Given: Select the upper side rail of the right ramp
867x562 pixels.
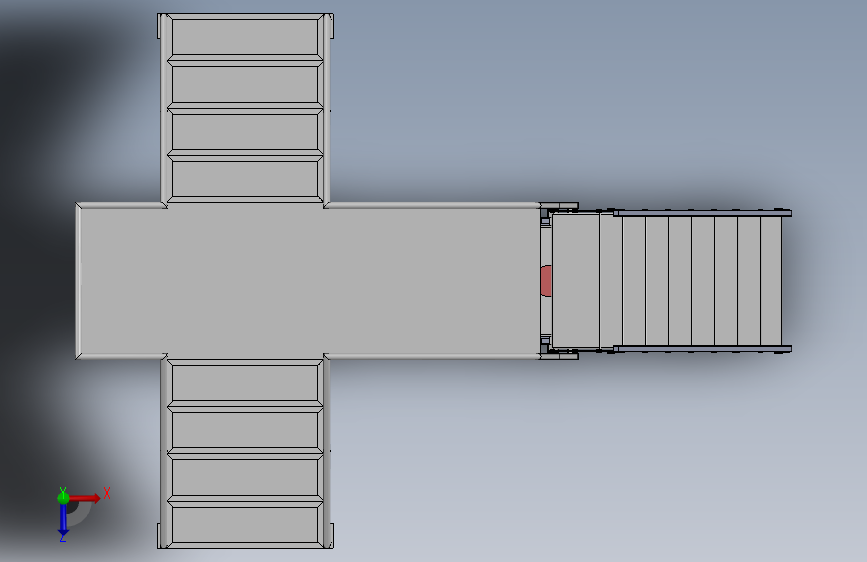Looking at the screenshot, I should click(x=702, y=213).
